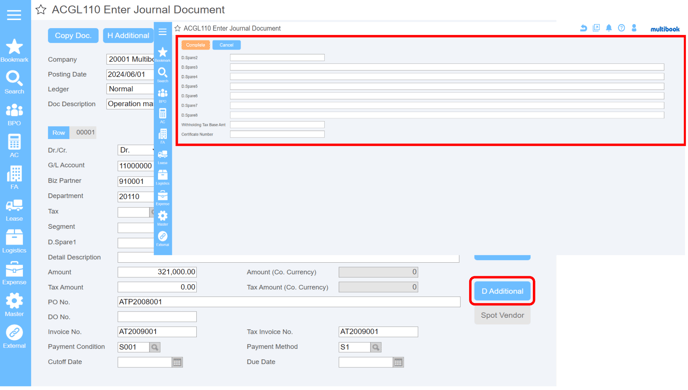Click the D.Spare2 input field
The width and height of the screenshot is (688, 390).
tap(277, 57)
